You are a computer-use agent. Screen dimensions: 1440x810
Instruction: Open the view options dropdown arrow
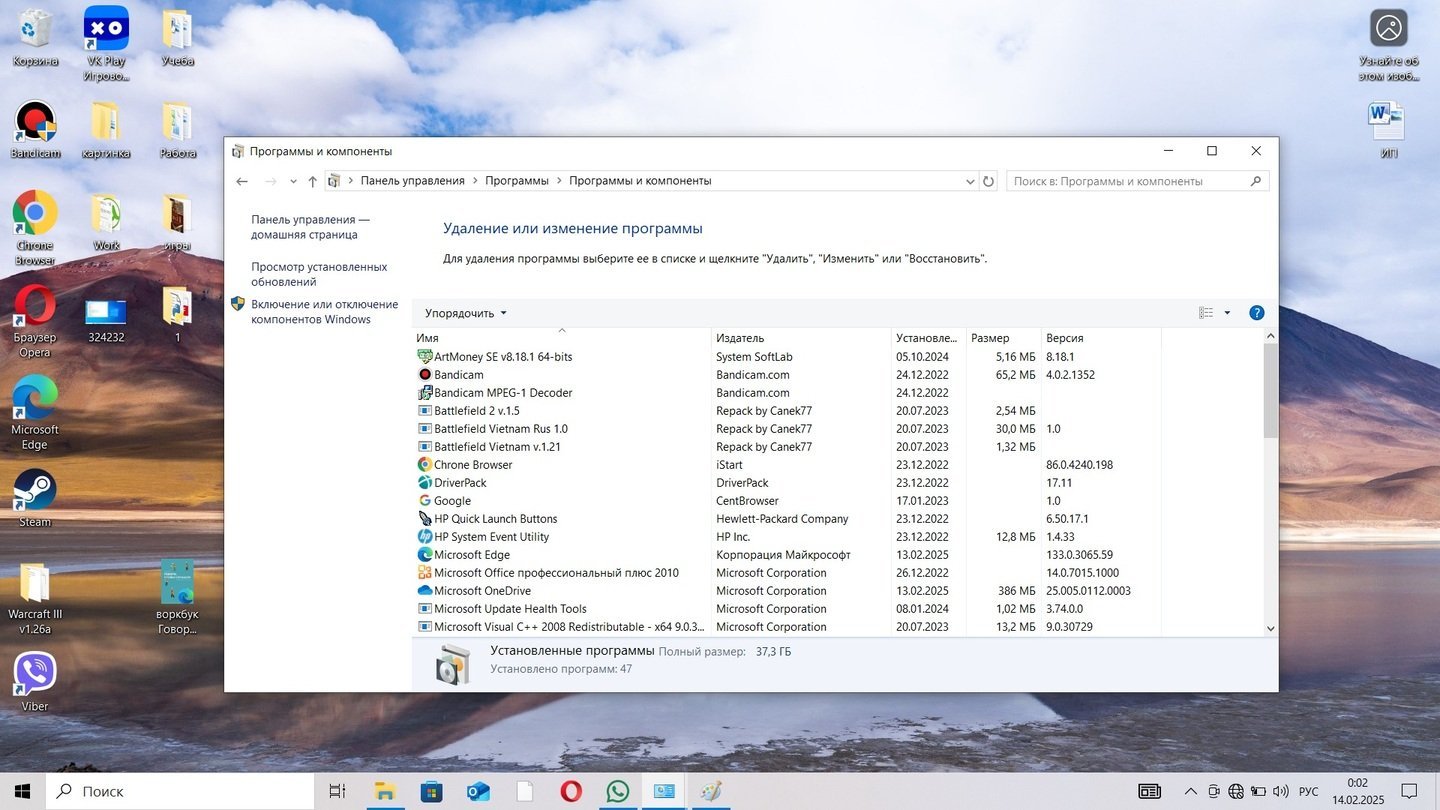(1227, 313)
